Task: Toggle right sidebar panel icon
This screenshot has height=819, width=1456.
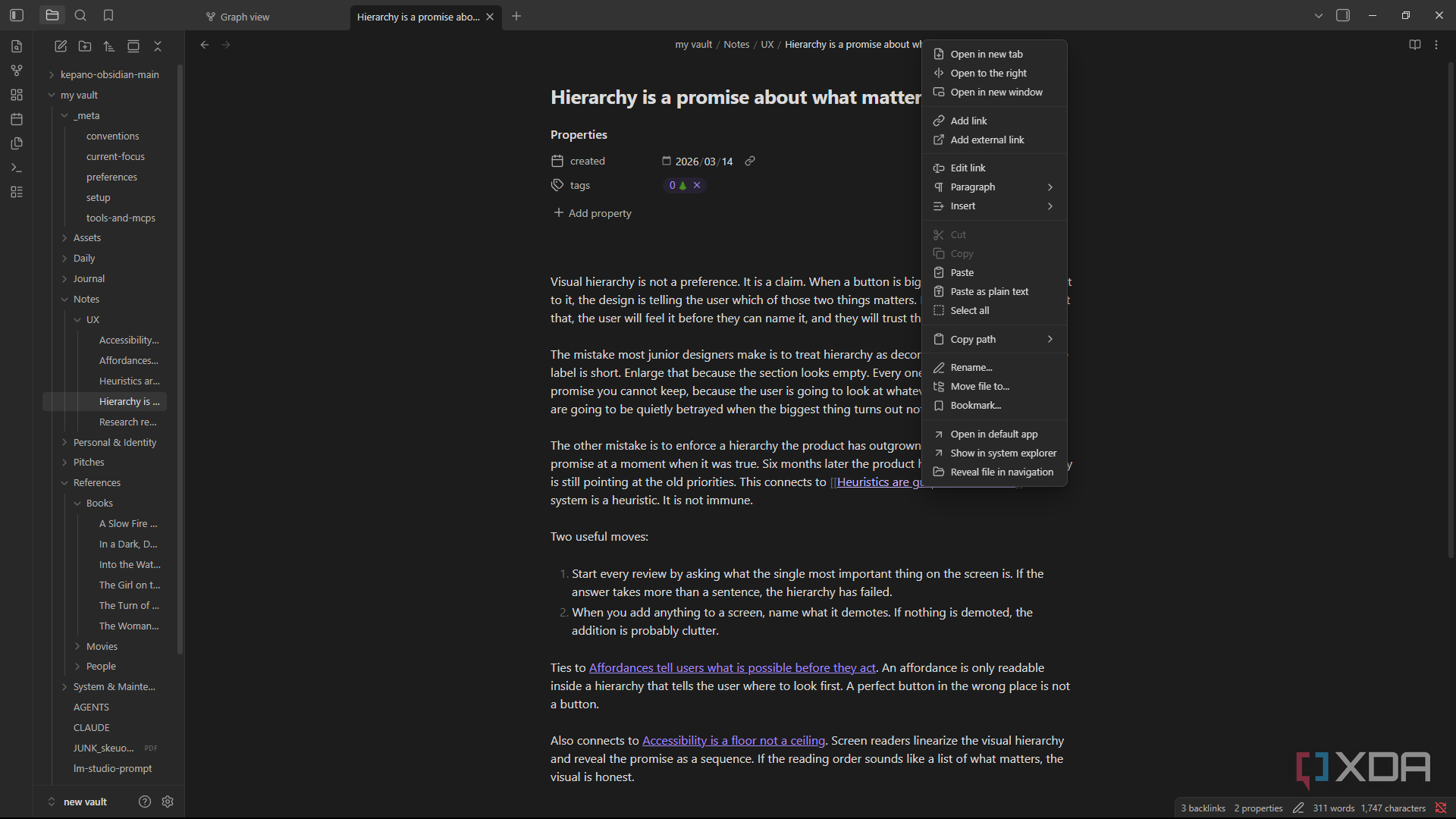Action: pos(1343,15)
